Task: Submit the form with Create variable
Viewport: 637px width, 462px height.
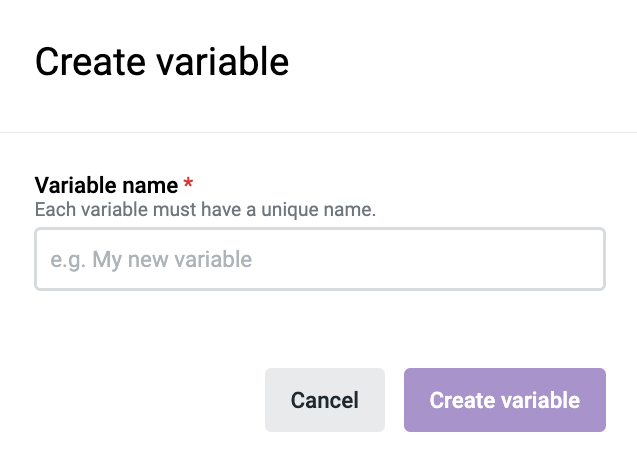Action: [504, 400]
